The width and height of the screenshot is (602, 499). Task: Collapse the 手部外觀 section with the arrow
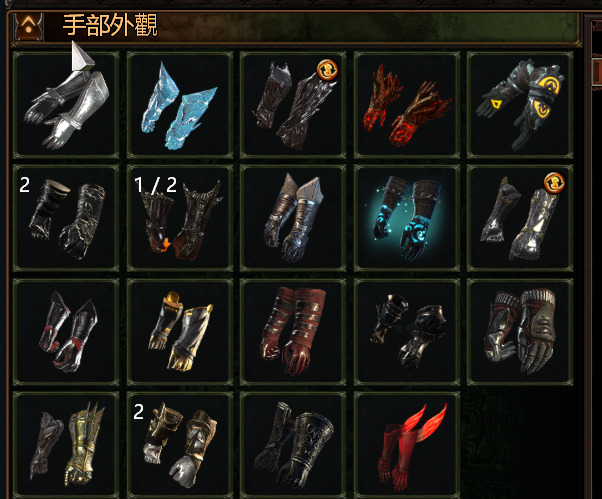pos(28,26)
